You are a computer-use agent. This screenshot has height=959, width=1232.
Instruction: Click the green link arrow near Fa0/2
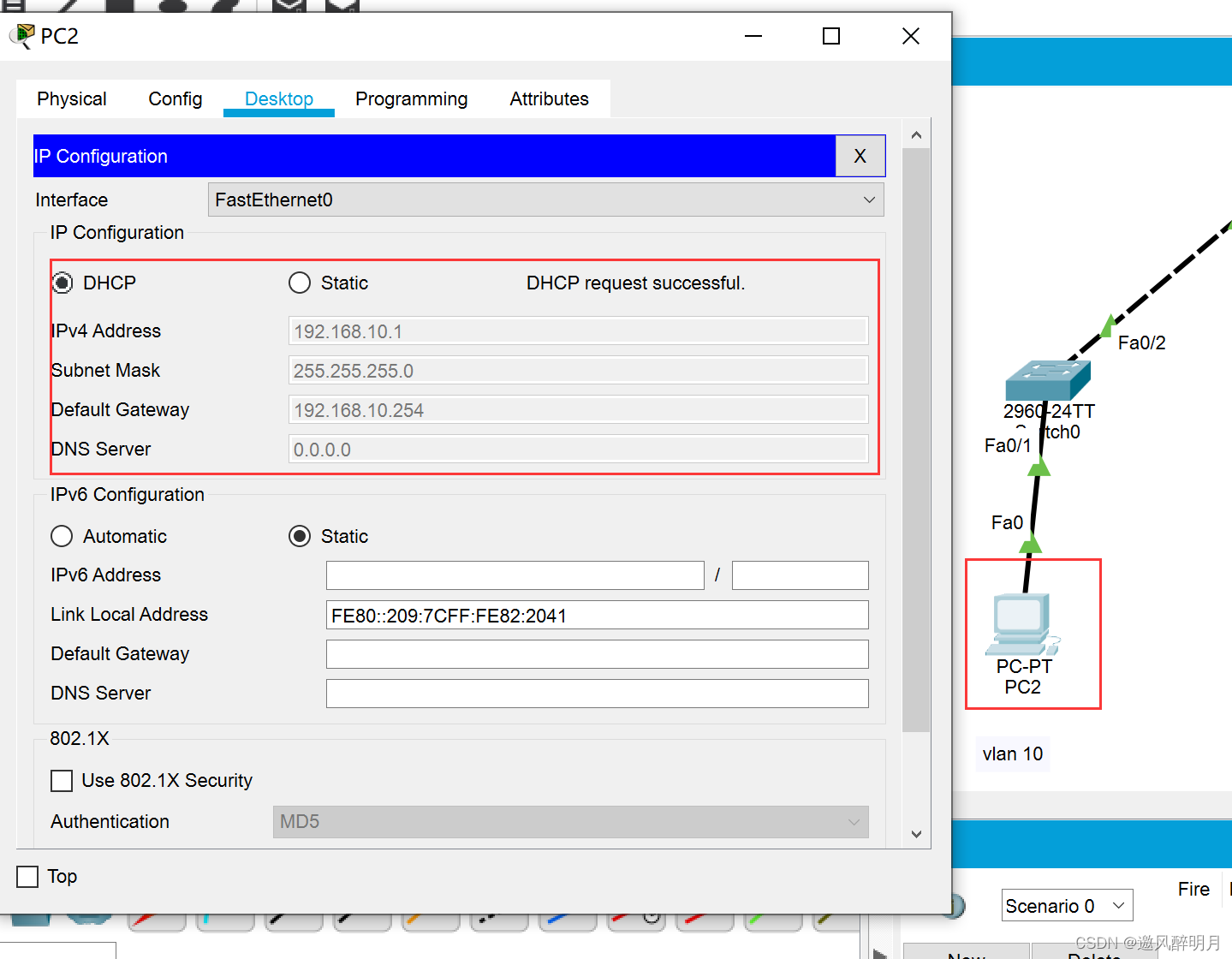(x=1108, y=326)
